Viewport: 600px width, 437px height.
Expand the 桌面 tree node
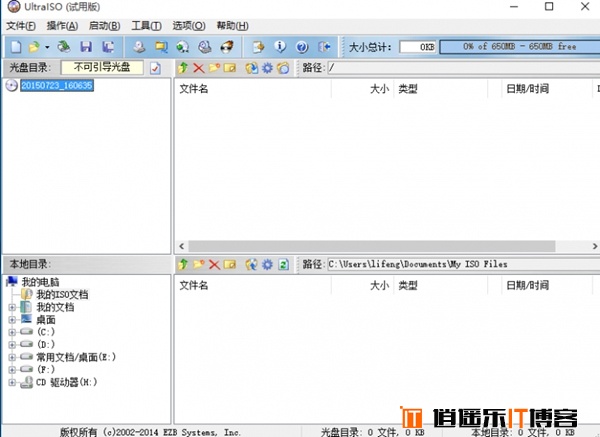(12, 320)
